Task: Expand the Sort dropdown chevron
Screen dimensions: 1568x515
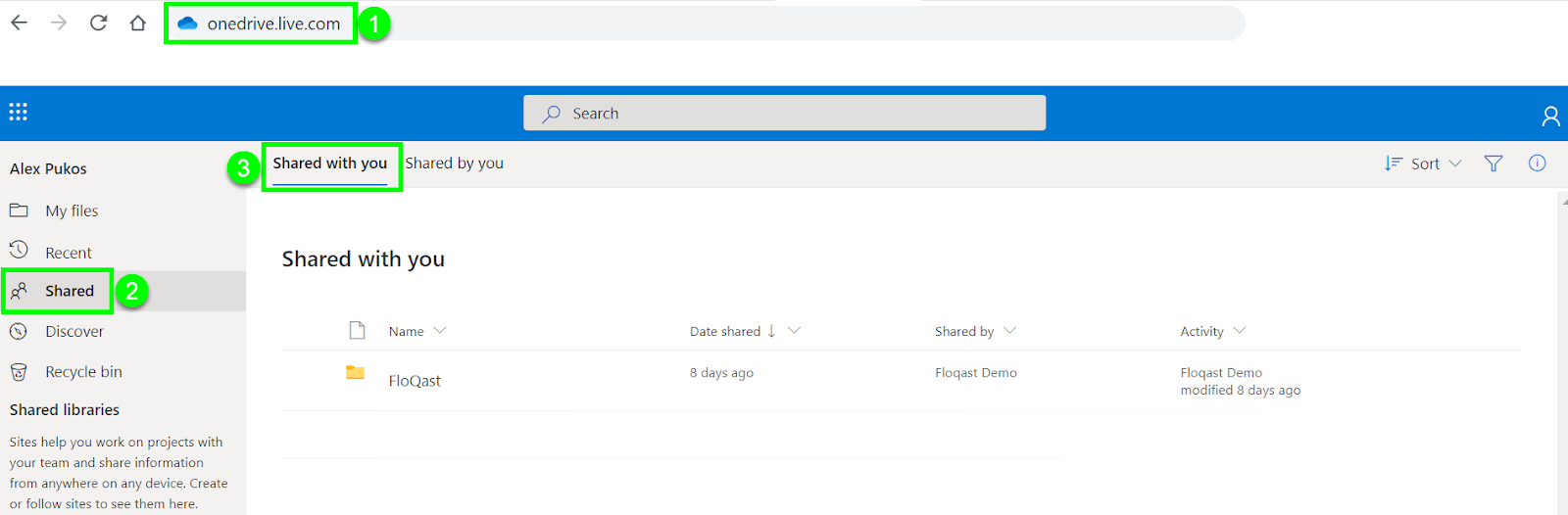Action: [x=1454, y=164]
